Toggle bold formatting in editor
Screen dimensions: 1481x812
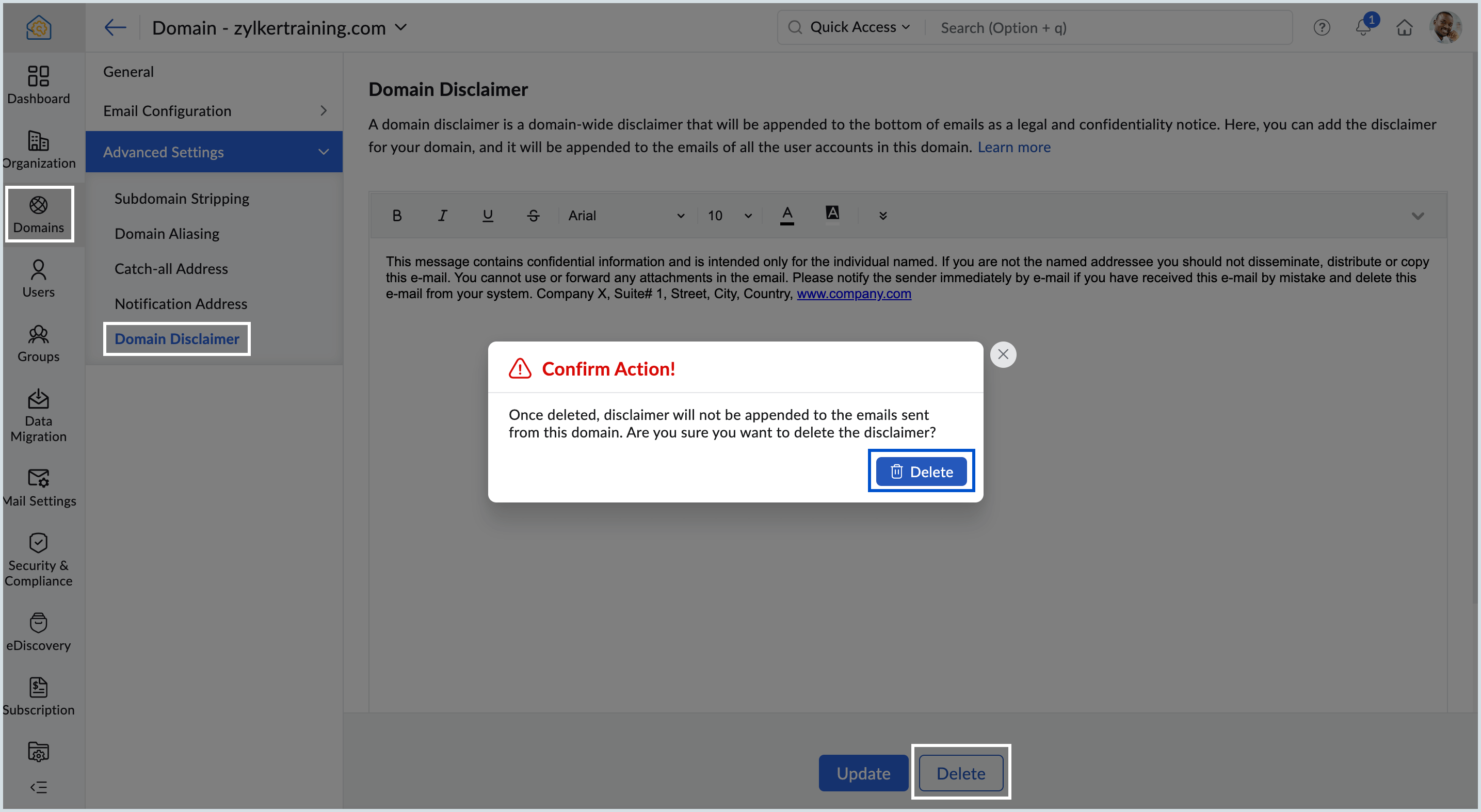coord(397,216)
